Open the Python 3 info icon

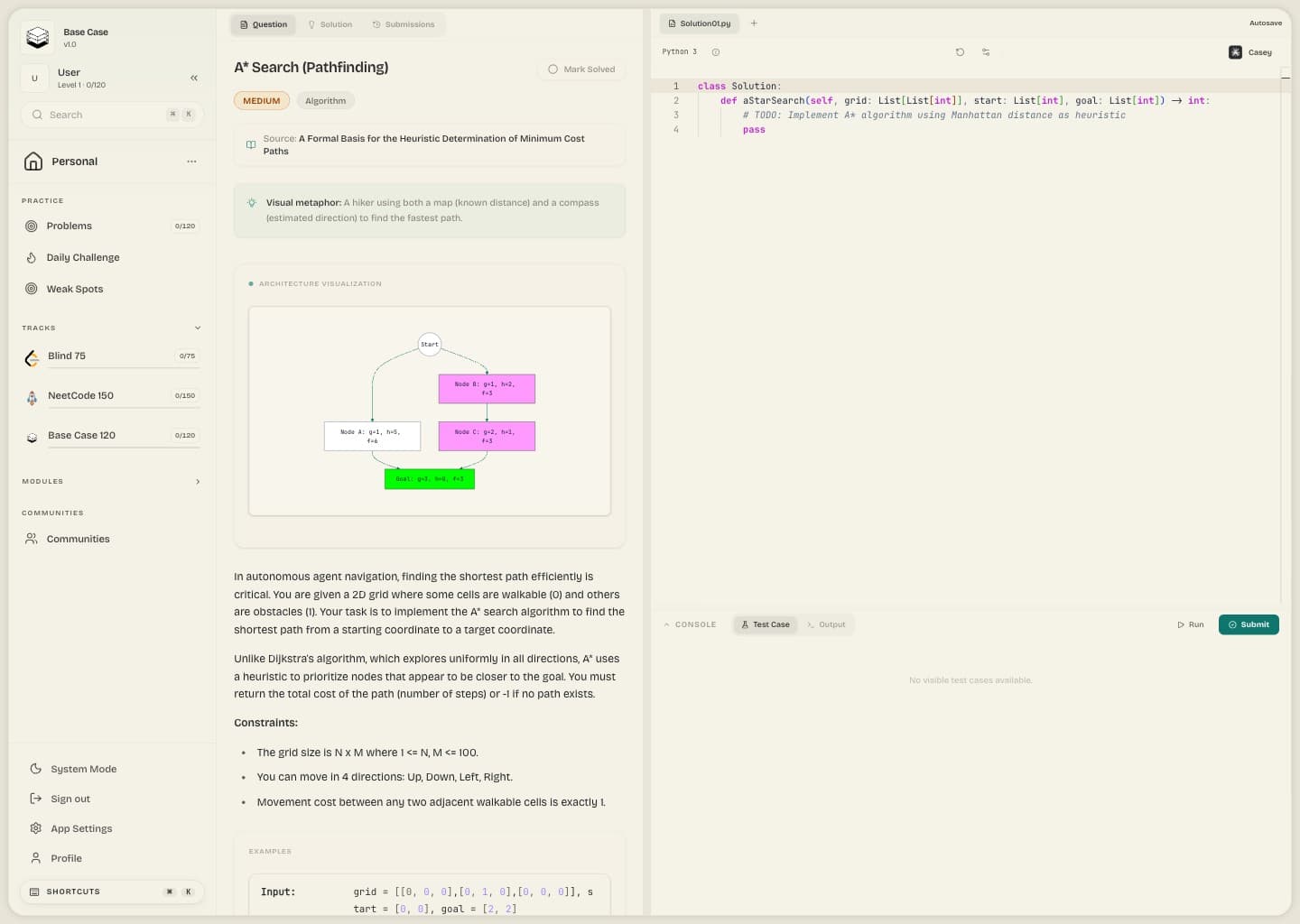point(716,51)
